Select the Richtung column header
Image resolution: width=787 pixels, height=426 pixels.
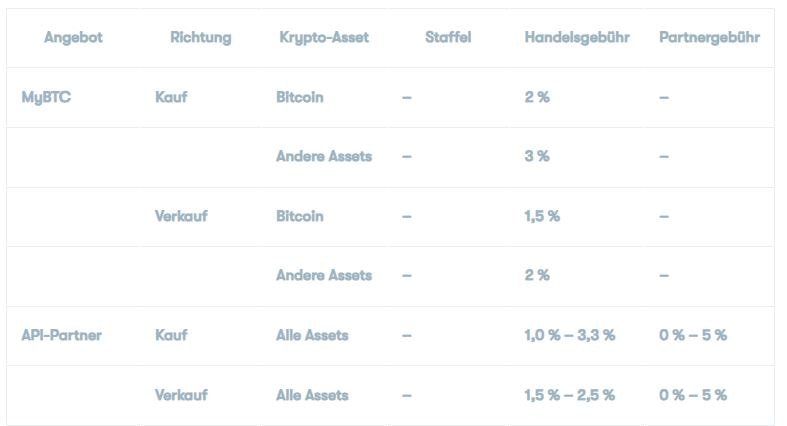pyautogui.click(x=201, y=38)
